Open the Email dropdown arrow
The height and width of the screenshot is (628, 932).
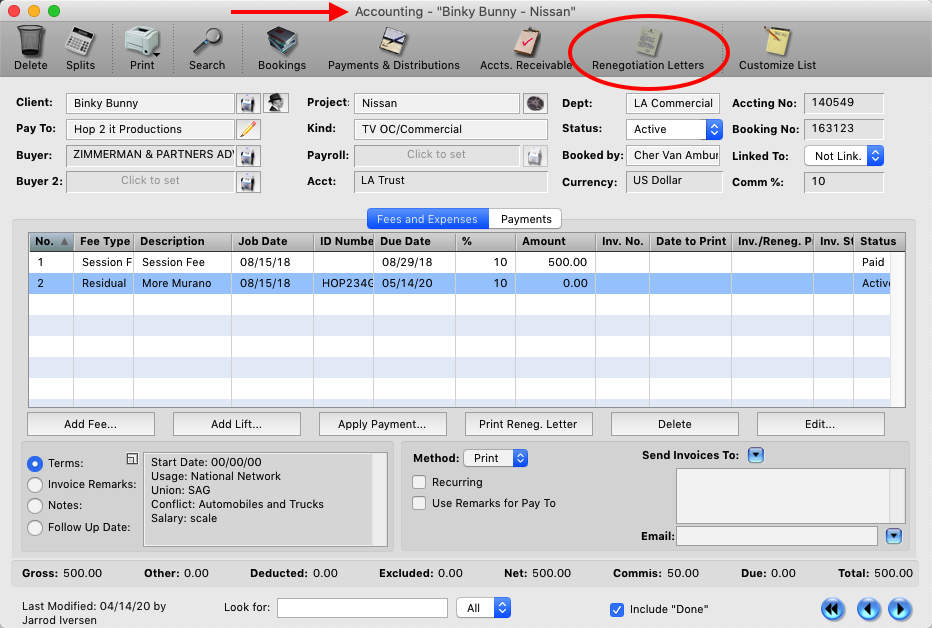point(893,536)
